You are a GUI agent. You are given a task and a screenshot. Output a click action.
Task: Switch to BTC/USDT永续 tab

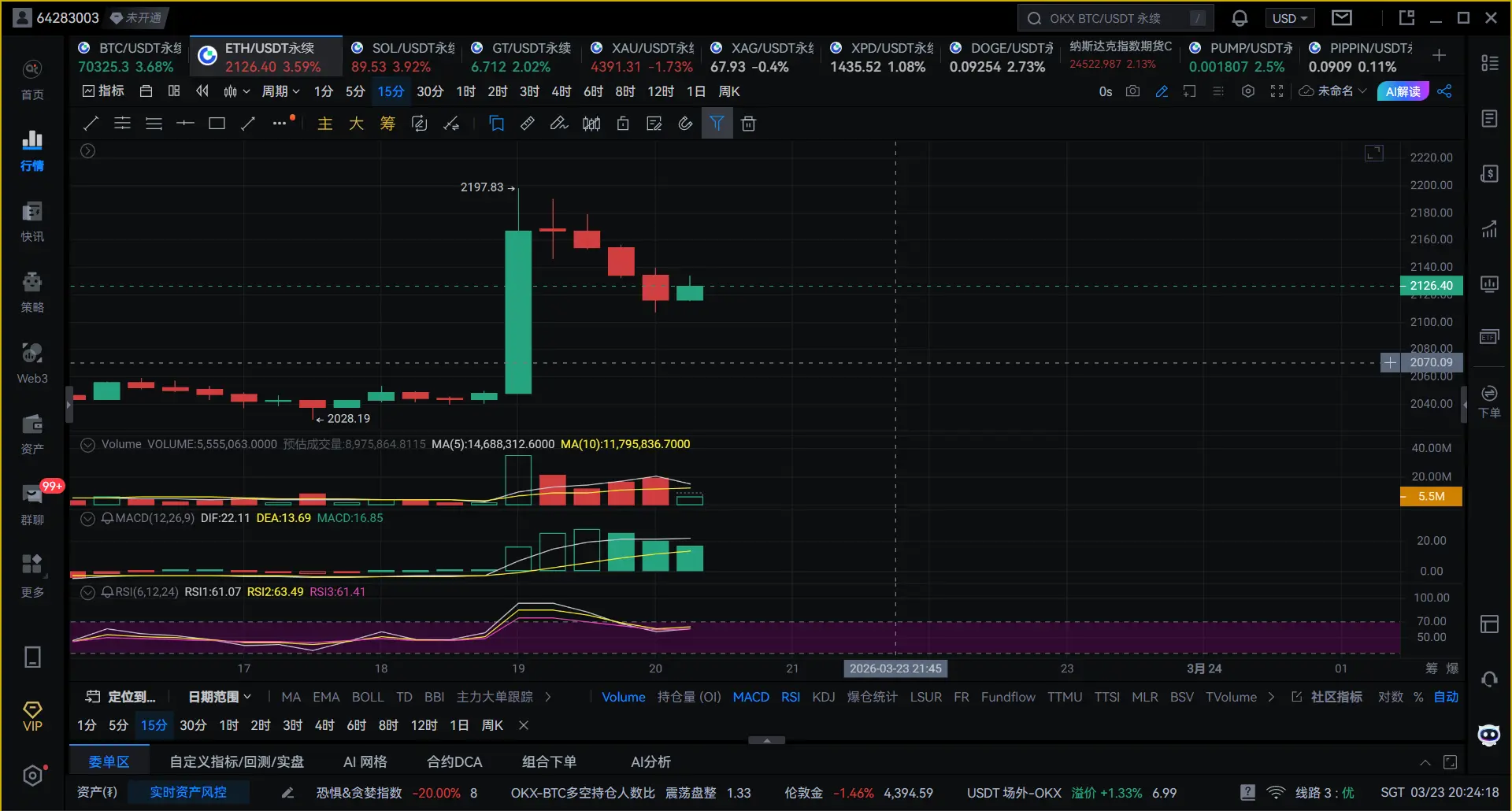pyautogui.click(x=129, y=57)
